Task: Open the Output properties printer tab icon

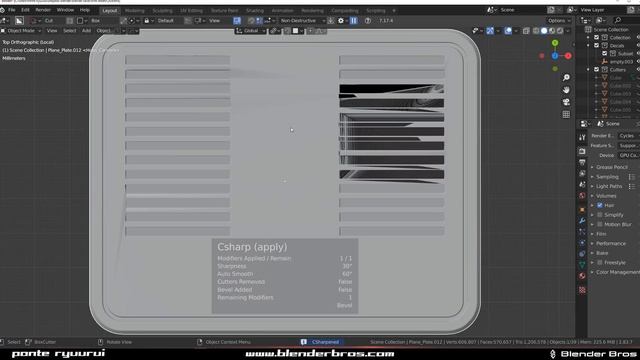Action: [582, 162]
